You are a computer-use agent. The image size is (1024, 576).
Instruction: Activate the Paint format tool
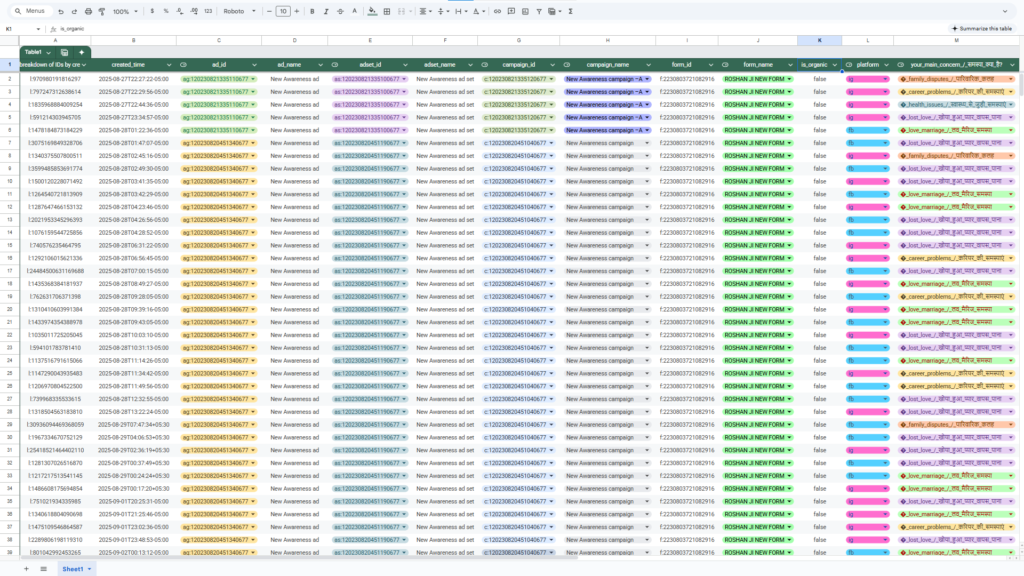click(102, 11)
